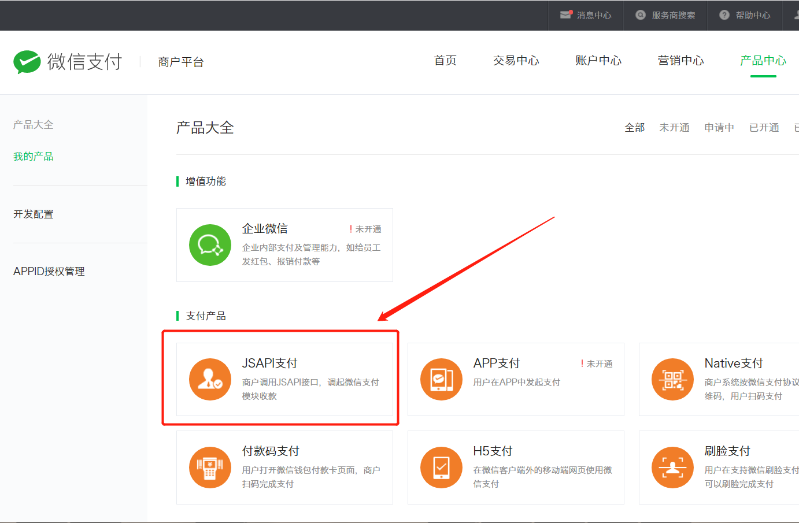Click the 刷脸支付 face scan icon
This screenshot has height=523, width=799.
click(x=673, y=467)
